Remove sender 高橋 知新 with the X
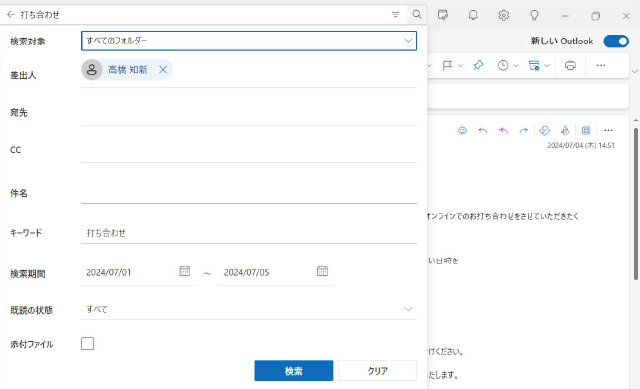 coord(163,70)
